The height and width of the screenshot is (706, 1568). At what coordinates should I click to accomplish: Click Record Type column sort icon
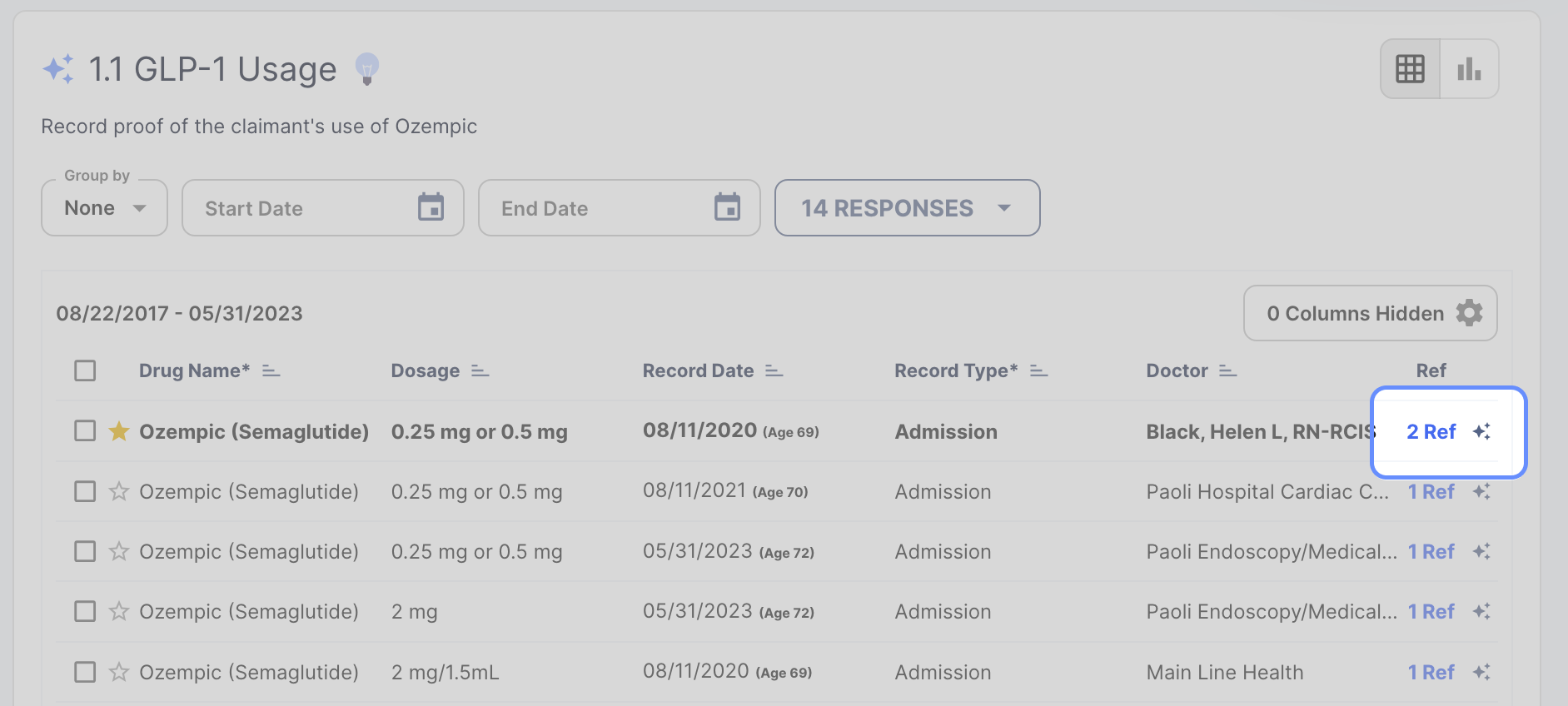(1038, 370)
